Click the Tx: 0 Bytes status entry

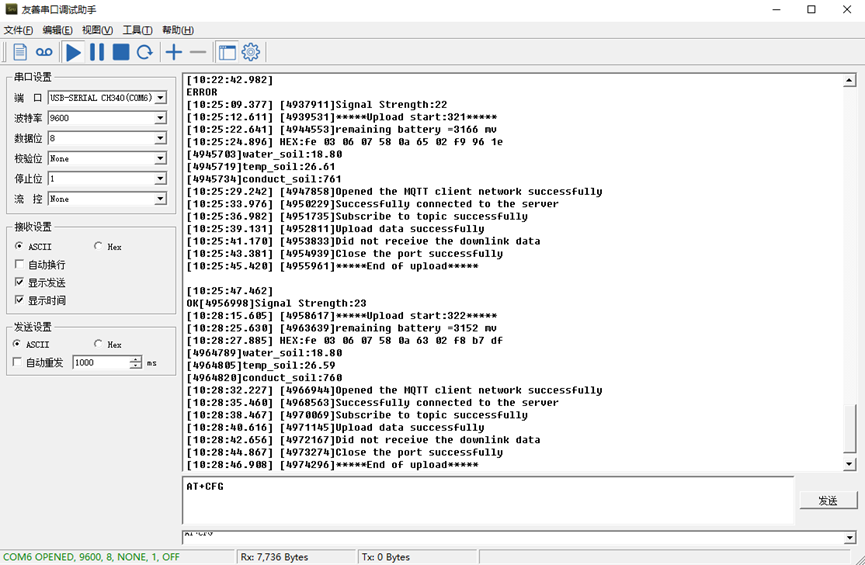point(386,557)
